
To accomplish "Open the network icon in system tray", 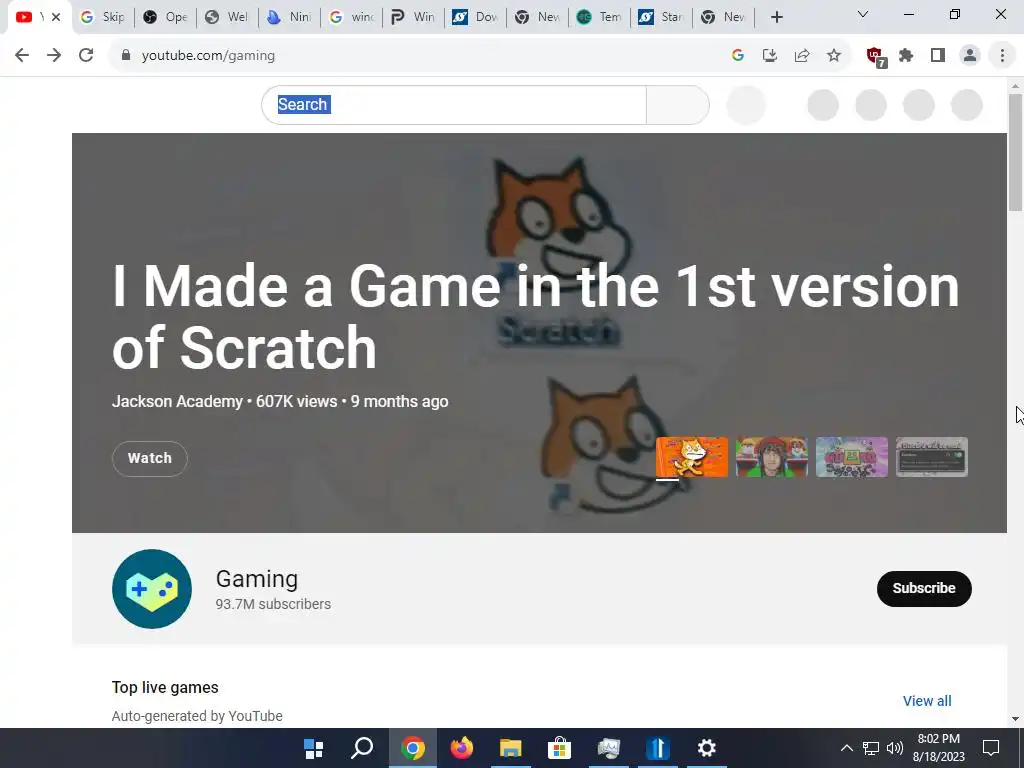I will 871,748.
